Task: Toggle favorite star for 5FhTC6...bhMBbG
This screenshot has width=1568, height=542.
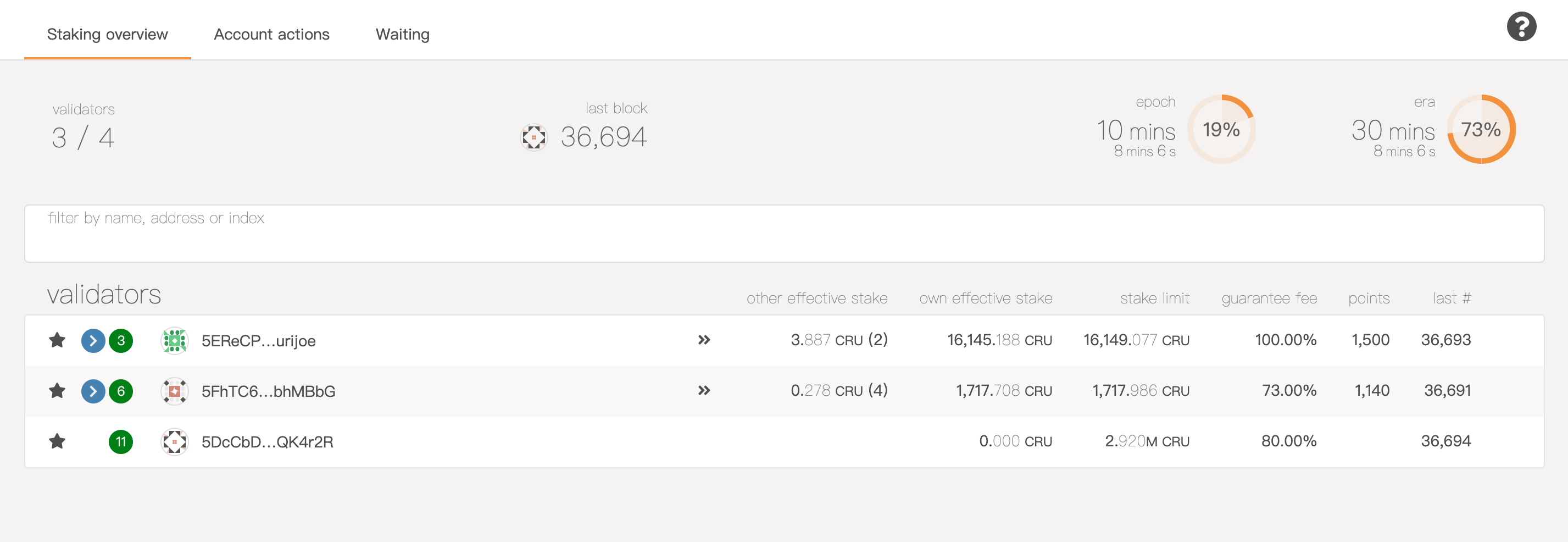Action: 57,390
